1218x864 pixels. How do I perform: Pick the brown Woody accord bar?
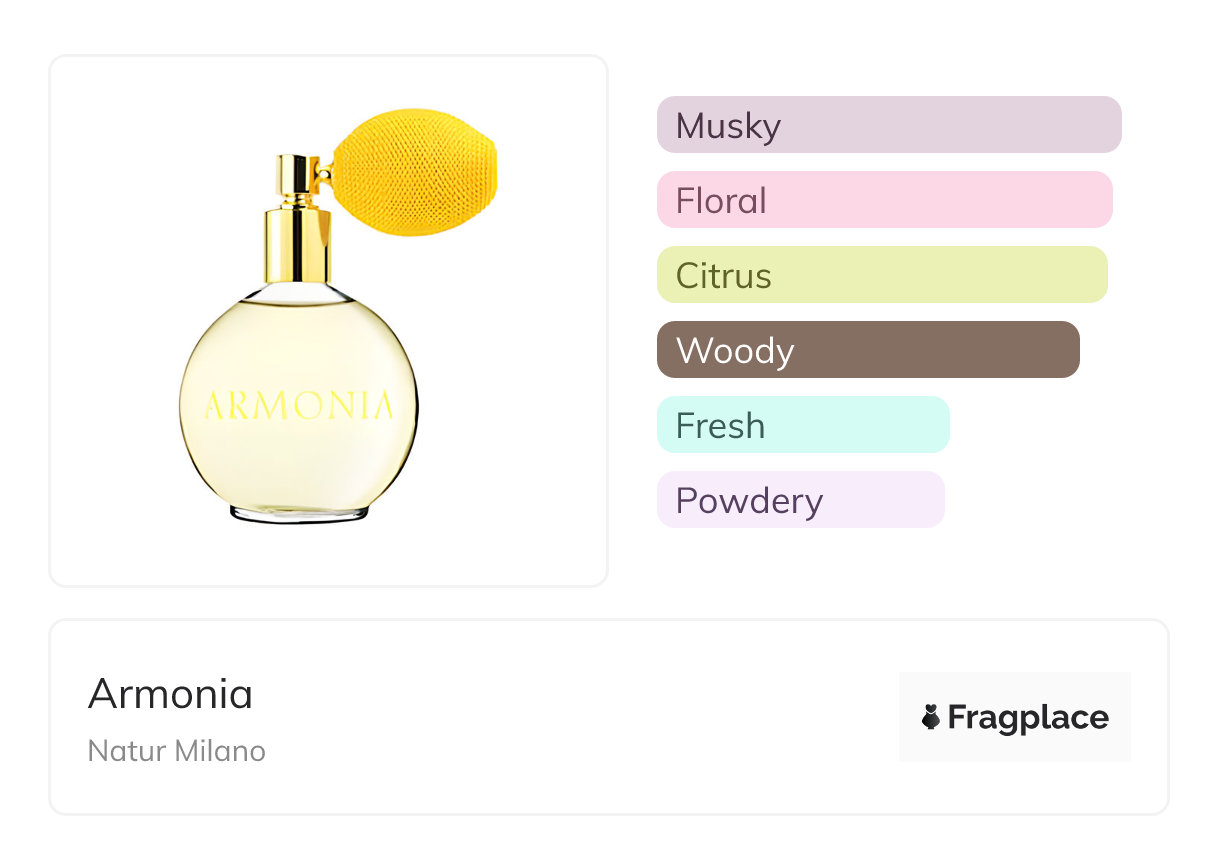coord(867,350)
